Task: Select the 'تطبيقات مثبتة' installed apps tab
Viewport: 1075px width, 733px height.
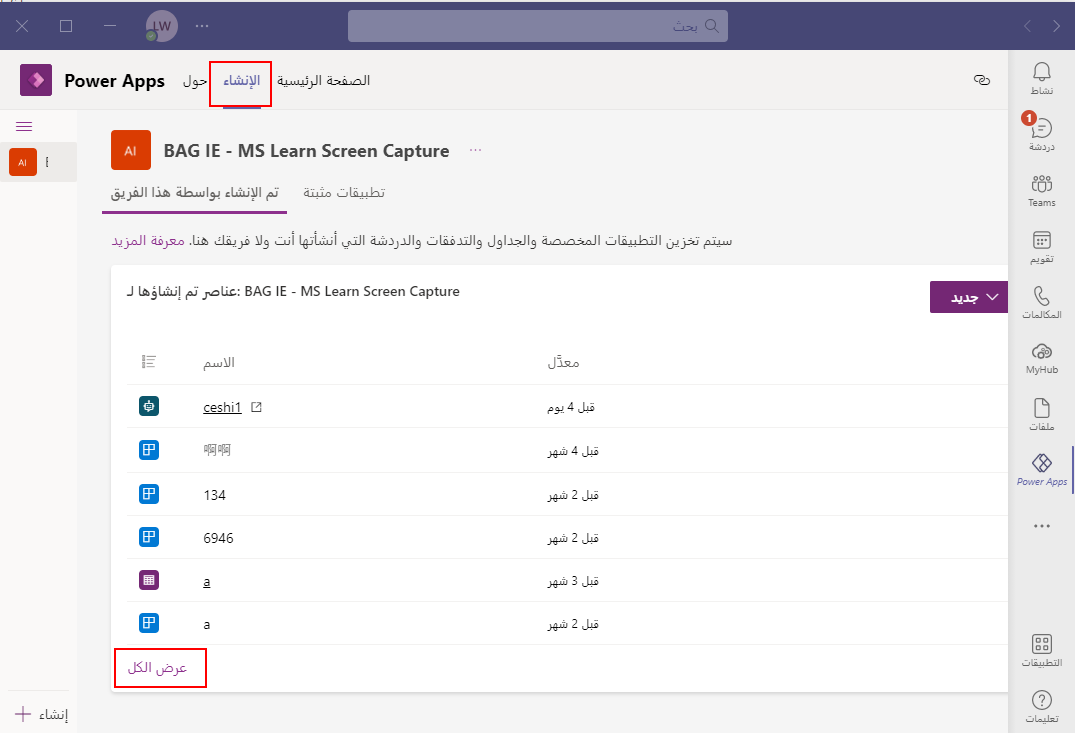Action: 344,193
